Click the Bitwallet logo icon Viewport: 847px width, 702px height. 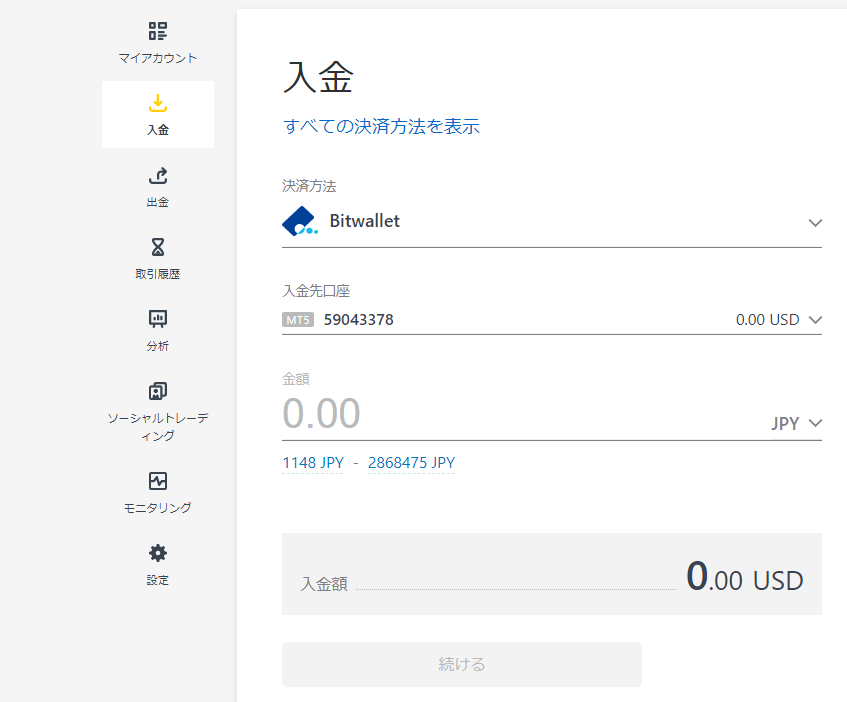pyautogui.click(x=300, y=221)
